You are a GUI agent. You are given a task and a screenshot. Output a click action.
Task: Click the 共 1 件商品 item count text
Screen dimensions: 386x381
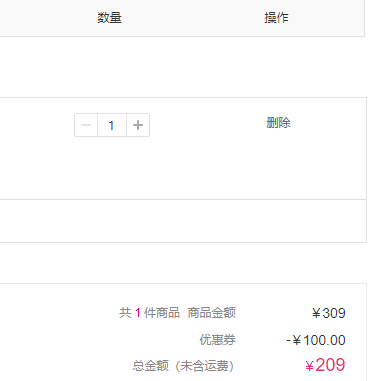(x=149, y=313)
